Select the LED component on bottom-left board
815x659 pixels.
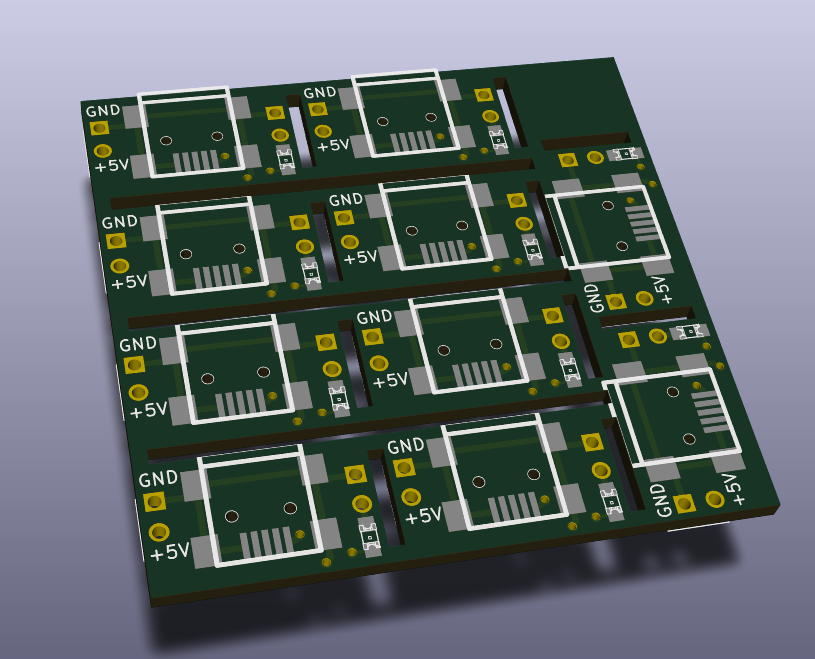[370, 536]
